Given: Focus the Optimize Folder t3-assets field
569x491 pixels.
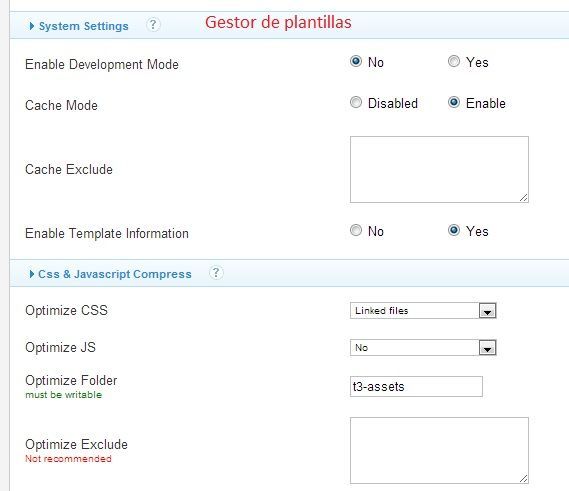Looking at the screenshot, I should coord(416,386).
